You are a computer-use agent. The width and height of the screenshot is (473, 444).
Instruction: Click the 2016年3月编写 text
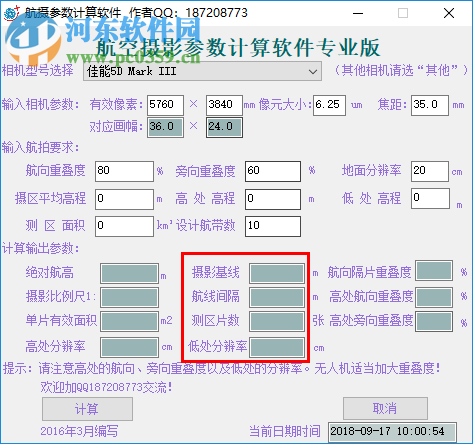click(x=79, y=431)
